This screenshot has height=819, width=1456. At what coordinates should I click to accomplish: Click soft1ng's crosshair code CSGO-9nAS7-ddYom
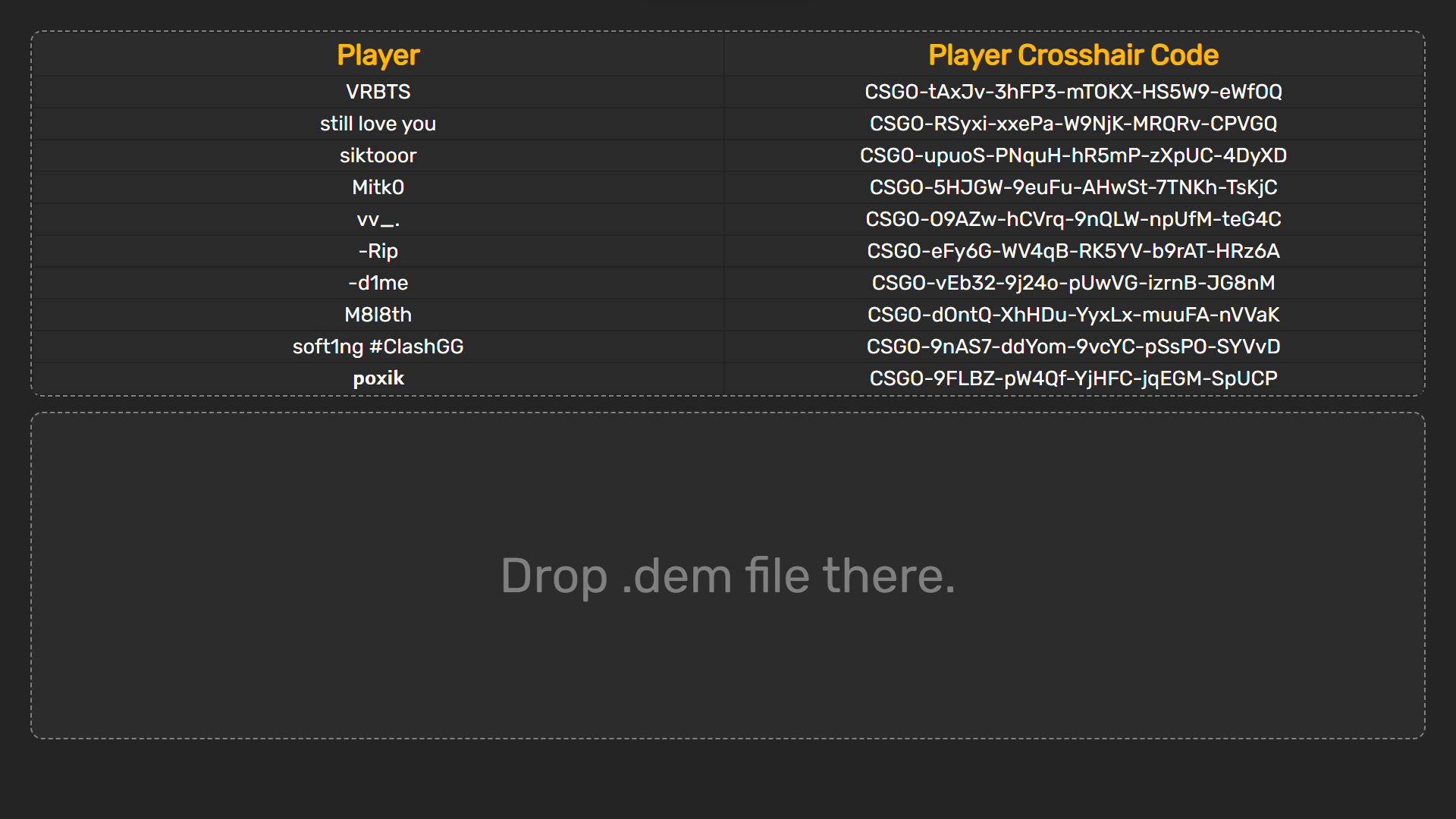click(x=1073, y=347)
